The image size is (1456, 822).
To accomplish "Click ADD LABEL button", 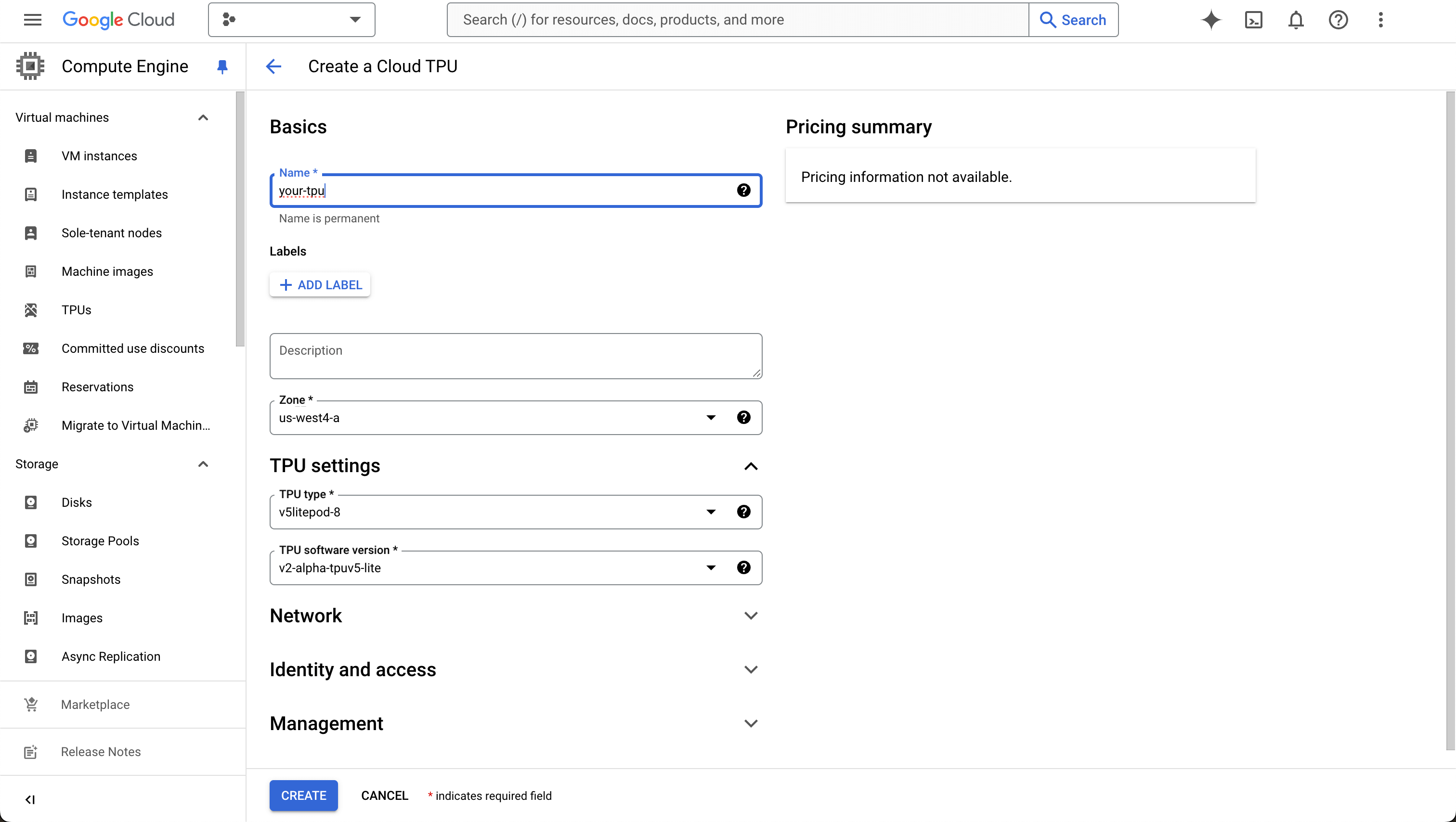I will (320, 284).
